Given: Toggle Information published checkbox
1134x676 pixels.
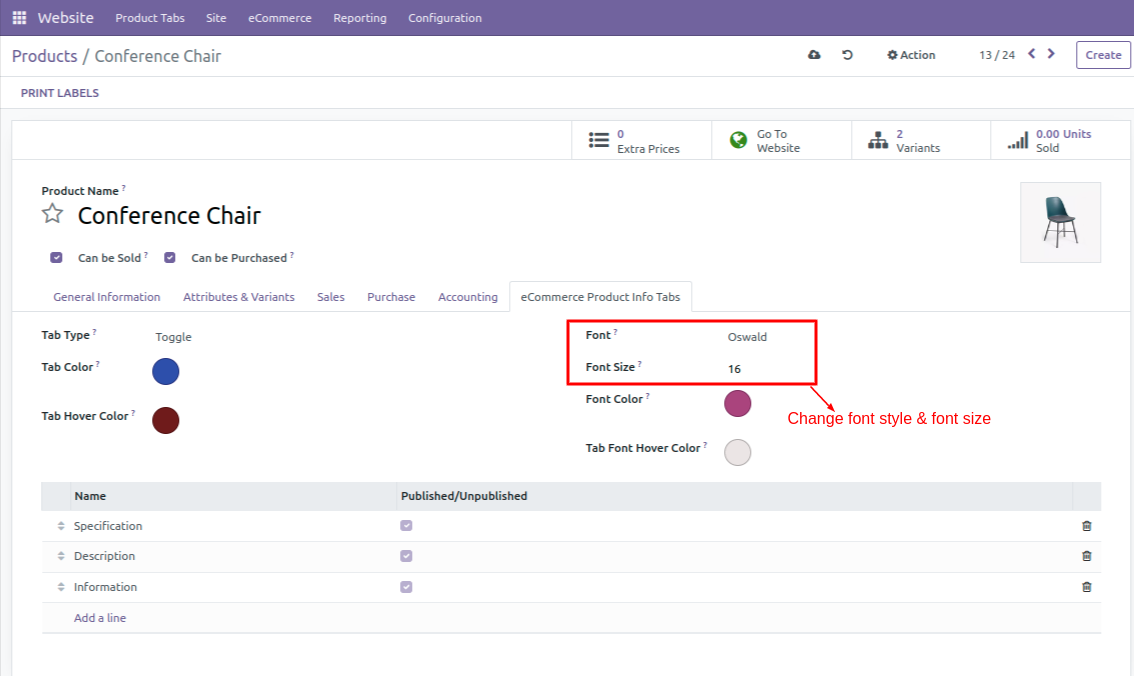Looking at the screenshot, I should coord(406,587).
